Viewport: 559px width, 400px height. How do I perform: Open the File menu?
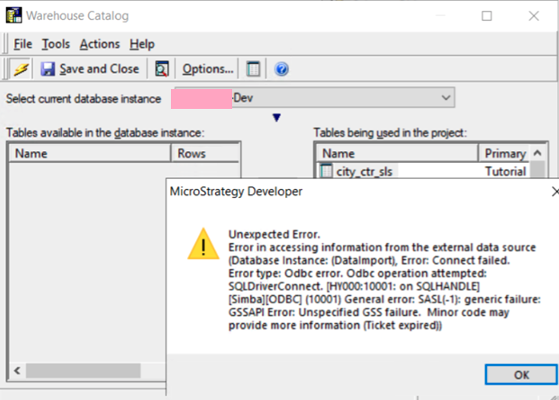23,44
